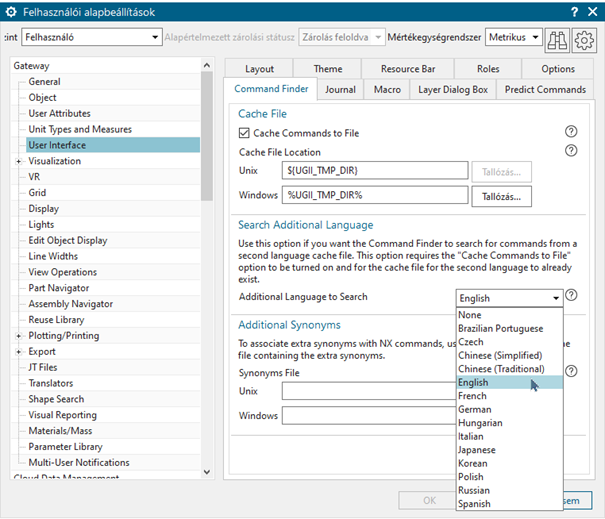The image size is (605, 519).
Task: Expand the Visualization tree node
Action: [18, 161]
